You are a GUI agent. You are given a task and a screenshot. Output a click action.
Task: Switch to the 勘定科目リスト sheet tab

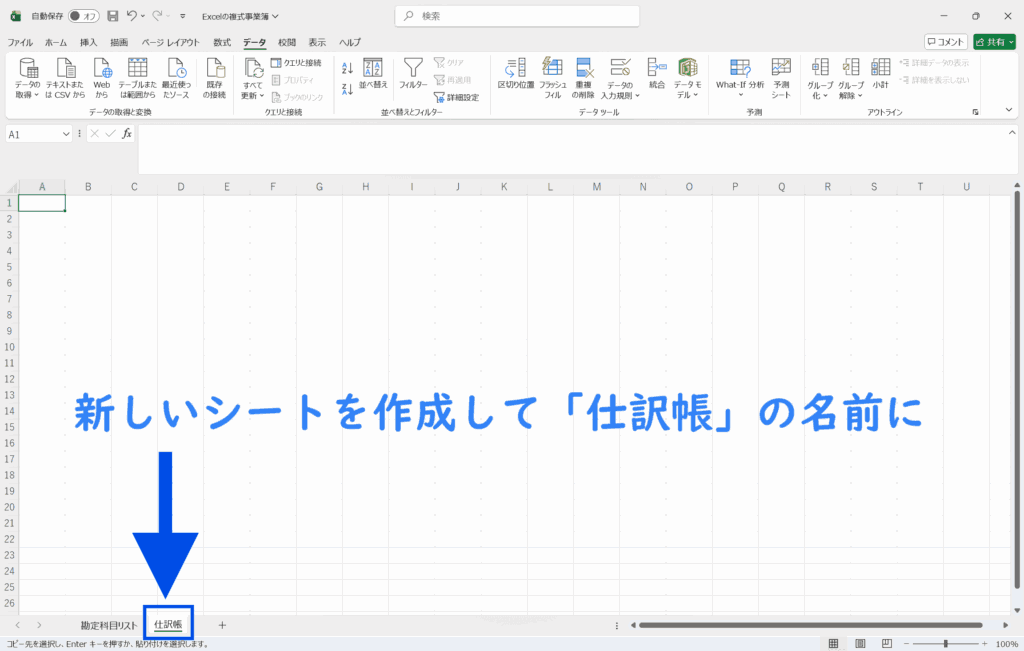[x=108, y=625]
